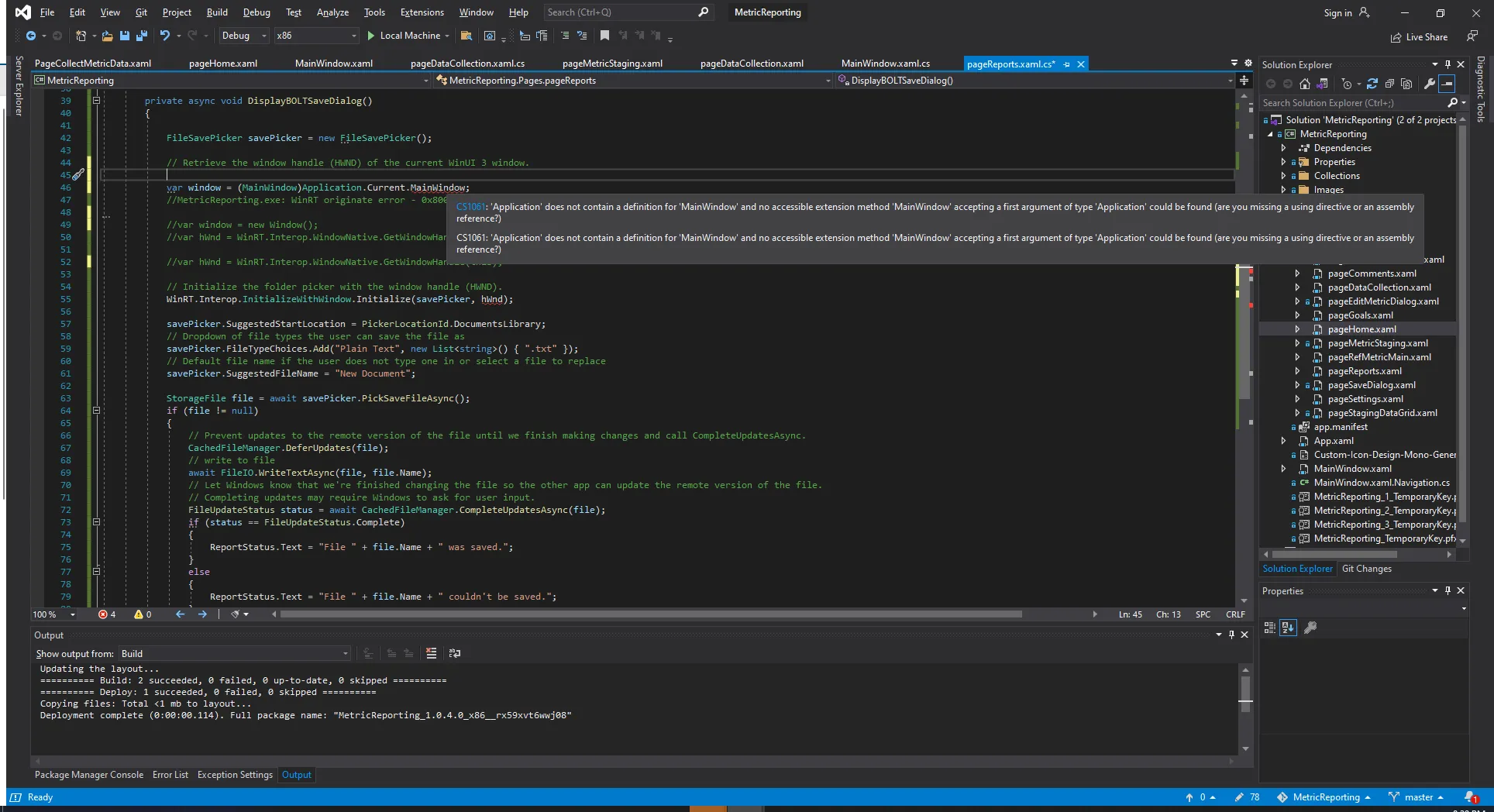Open the Extensions menu
Viewport: 1494px width, 812px height.
(x=422, y=12)
